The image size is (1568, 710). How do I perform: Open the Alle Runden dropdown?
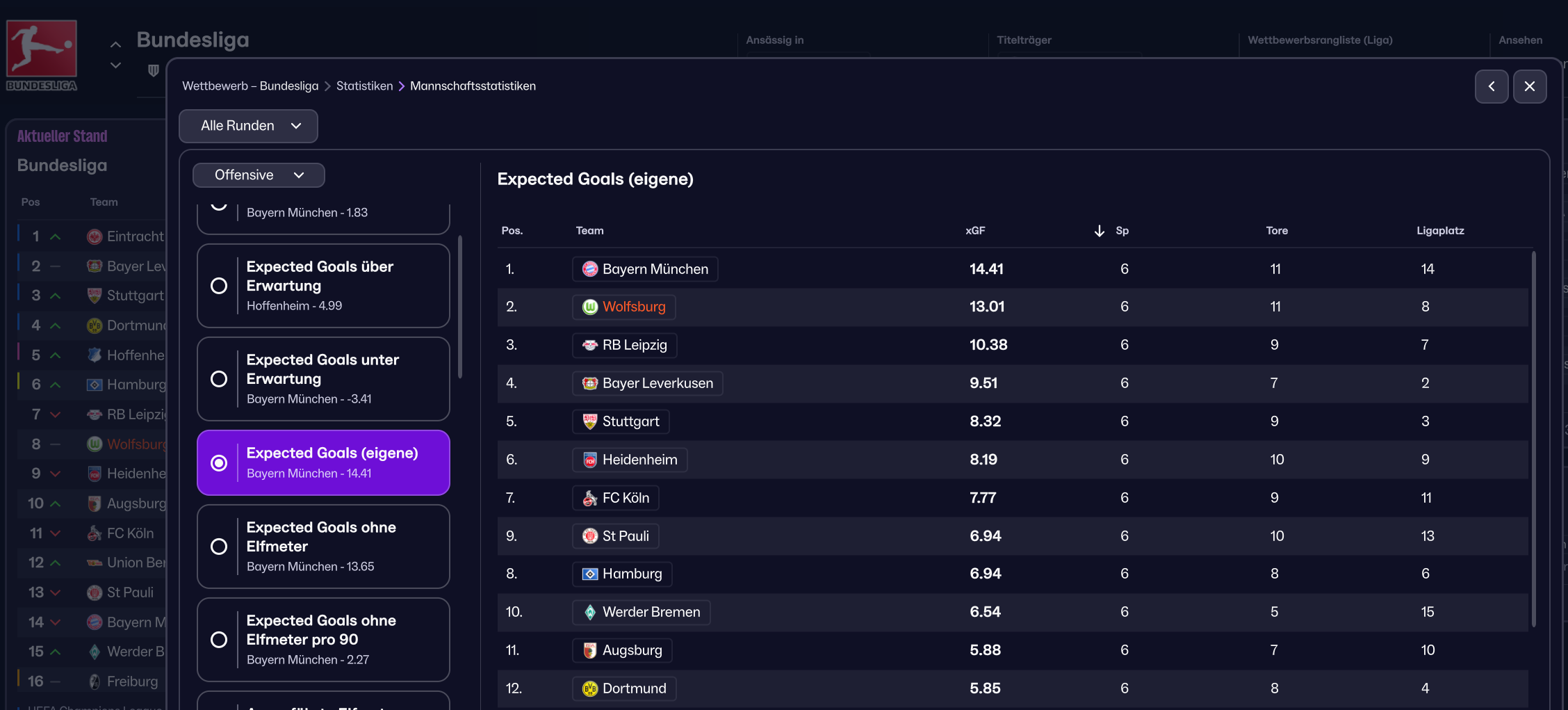click(x=248, y=126)
